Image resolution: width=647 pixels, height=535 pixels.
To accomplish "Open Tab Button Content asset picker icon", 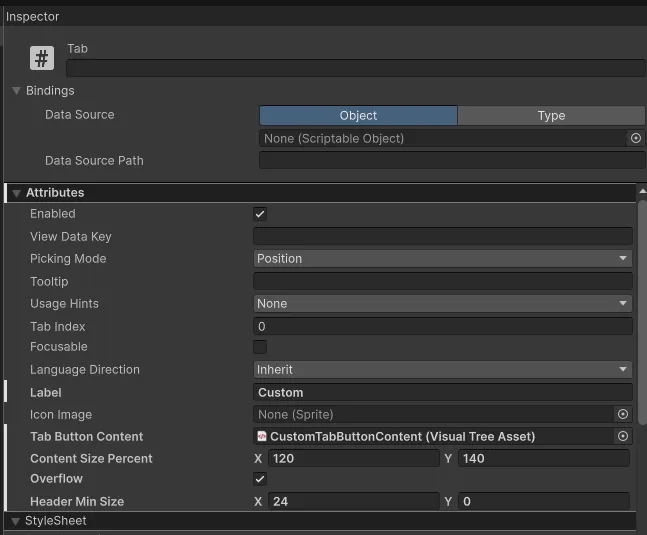I will click(x=623, y=436).
